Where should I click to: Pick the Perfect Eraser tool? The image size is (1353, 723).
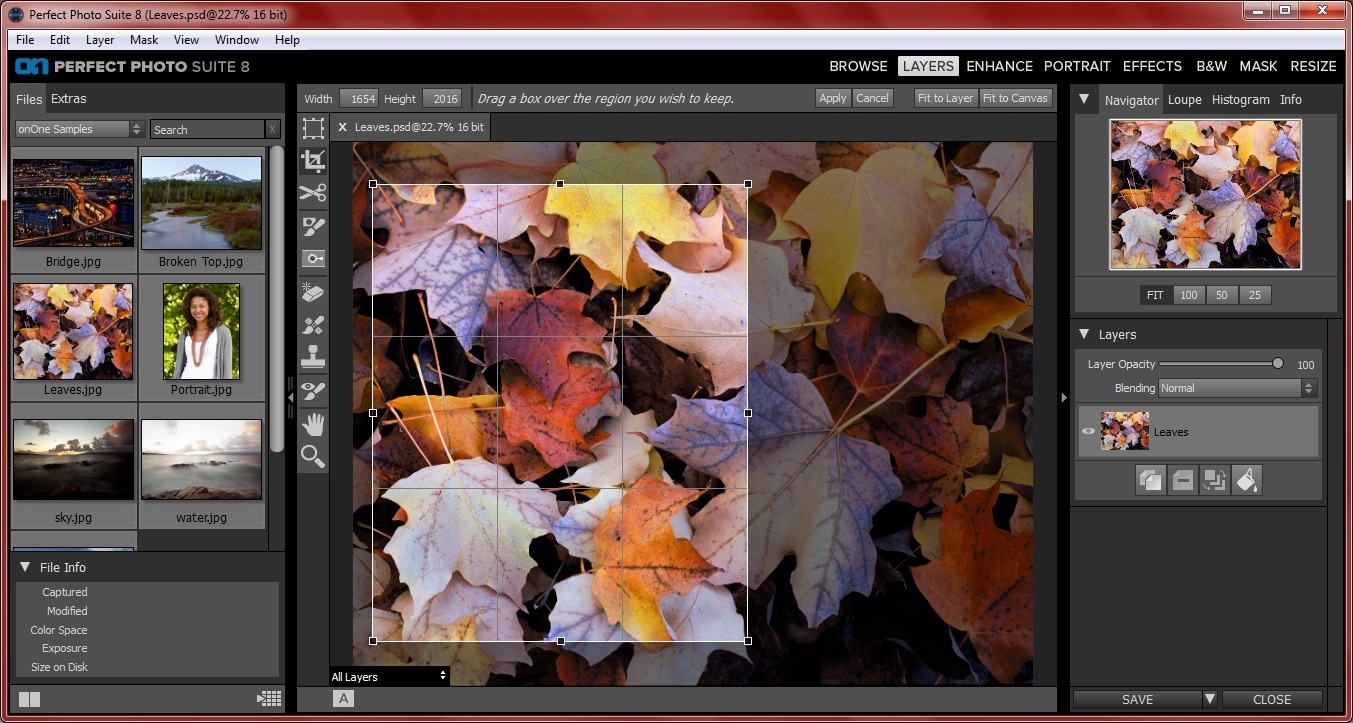(x=314, y=292)
